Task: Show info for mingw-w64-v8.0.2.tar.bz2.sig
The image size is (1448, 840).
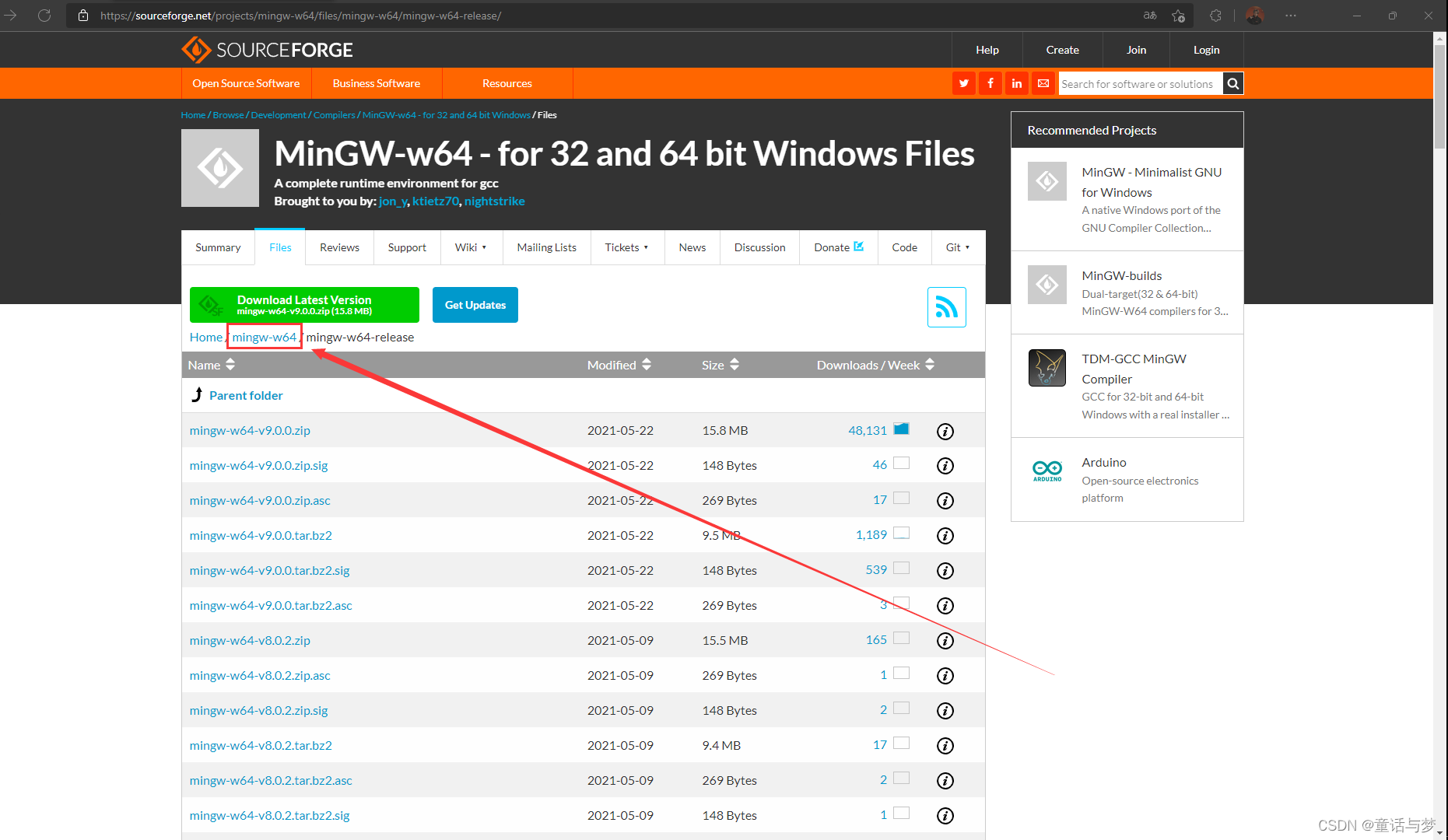Action: [945, 816]
